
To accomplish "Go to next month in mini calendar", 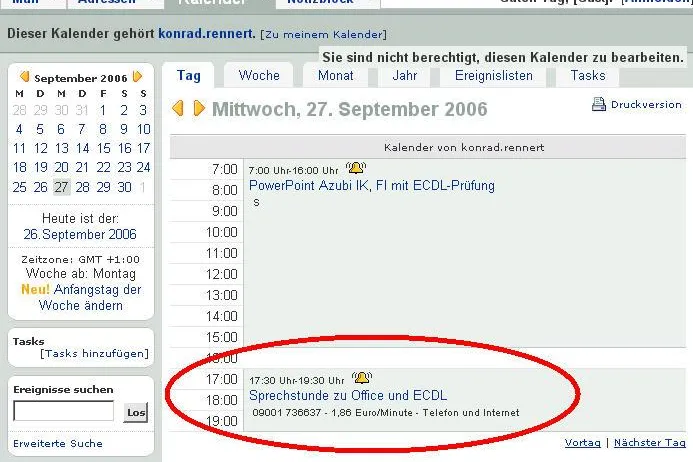I will pyautogui.click(x=137, y=77).
